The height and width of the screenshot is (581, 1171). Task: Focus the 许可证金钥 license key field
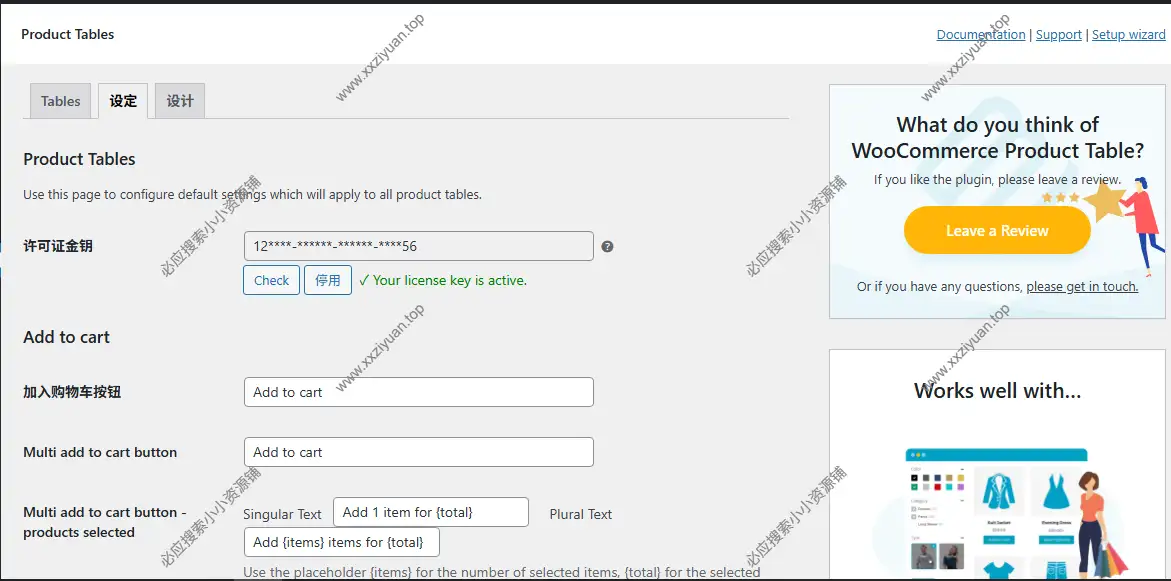point(418,246)
